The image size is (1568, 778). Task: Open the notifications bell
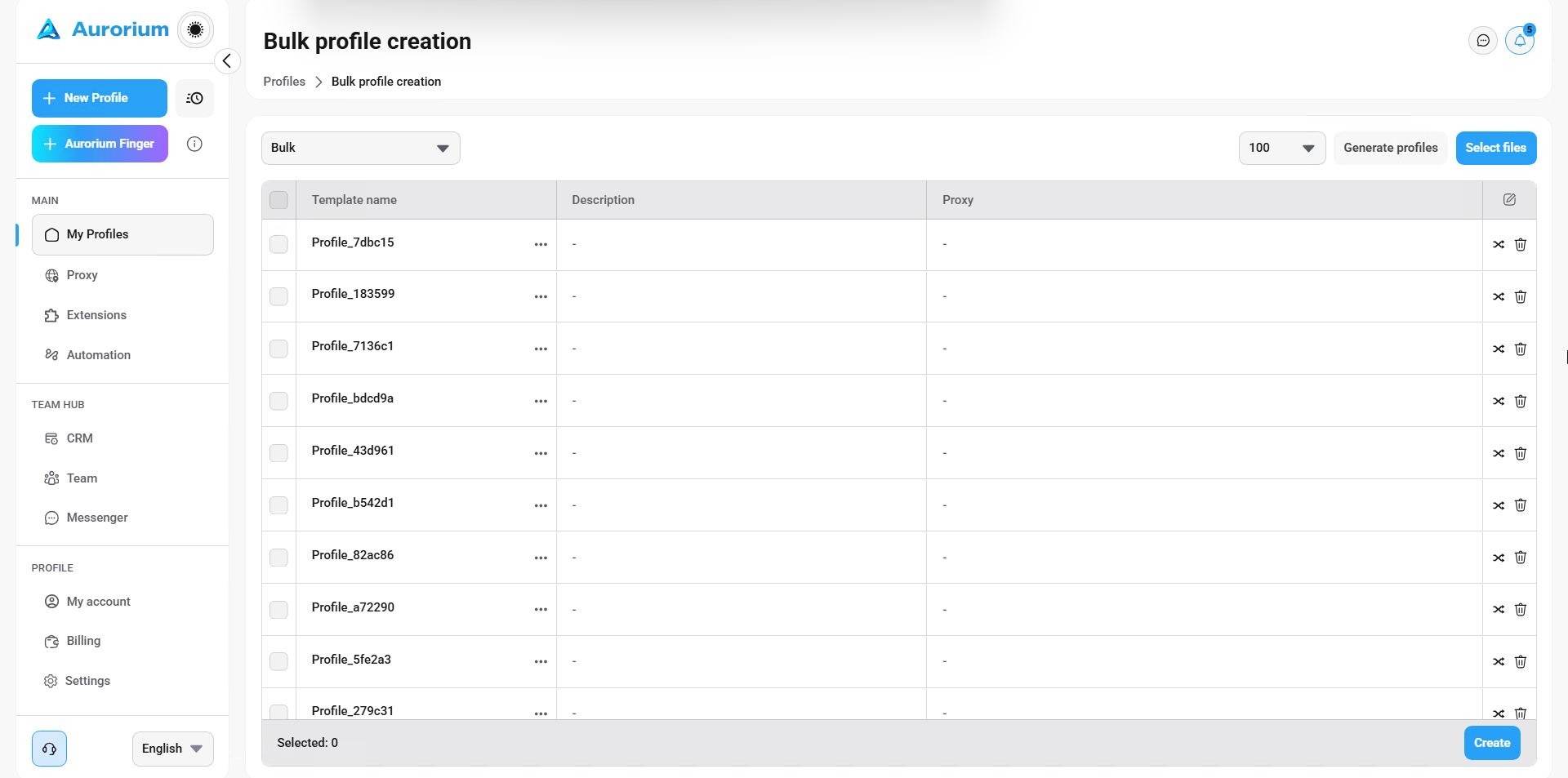click(1520, 41)
